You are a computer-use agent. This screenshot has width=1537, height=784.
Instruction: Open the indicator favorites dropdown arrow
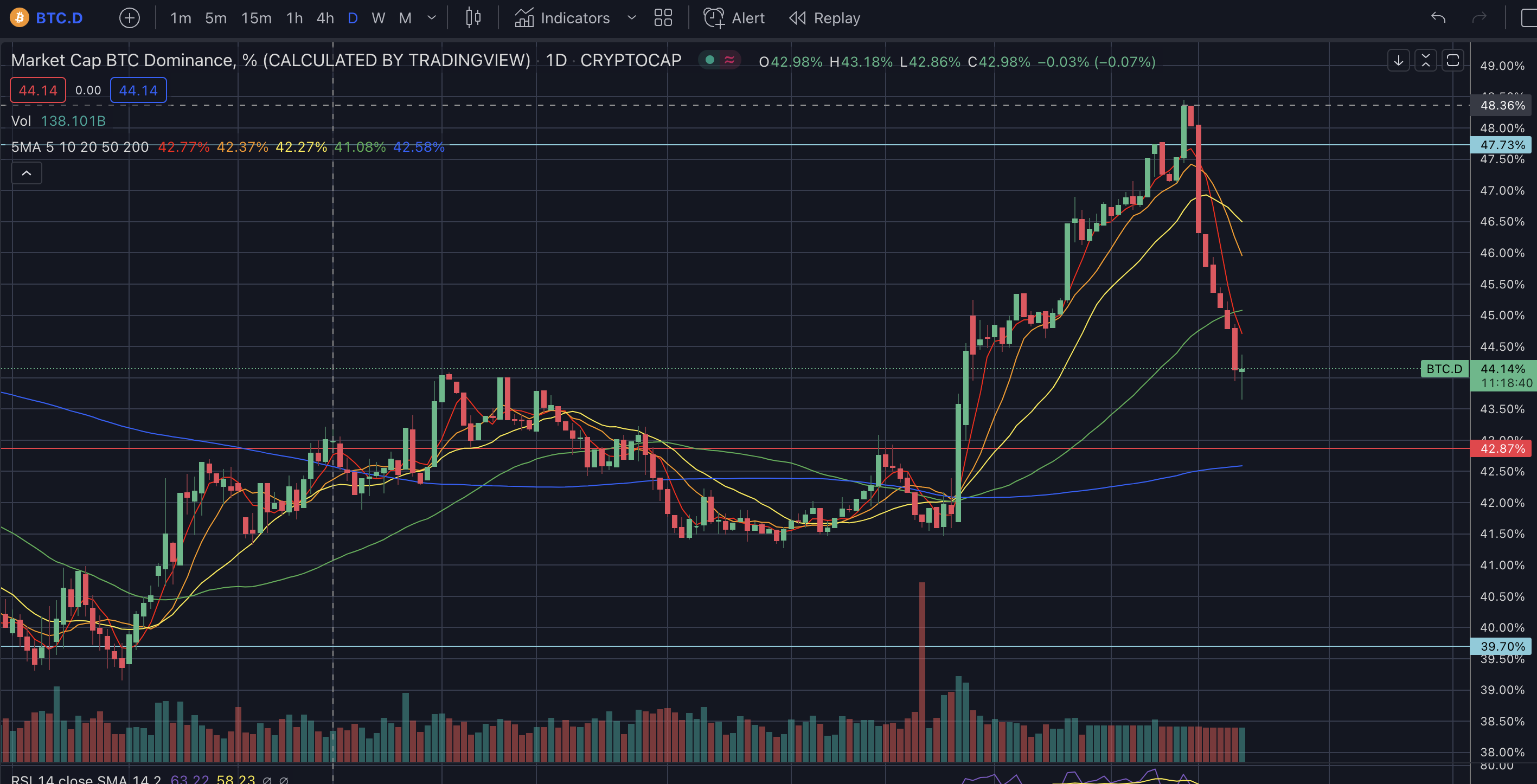pyautogui.click(x=631, y=18)
